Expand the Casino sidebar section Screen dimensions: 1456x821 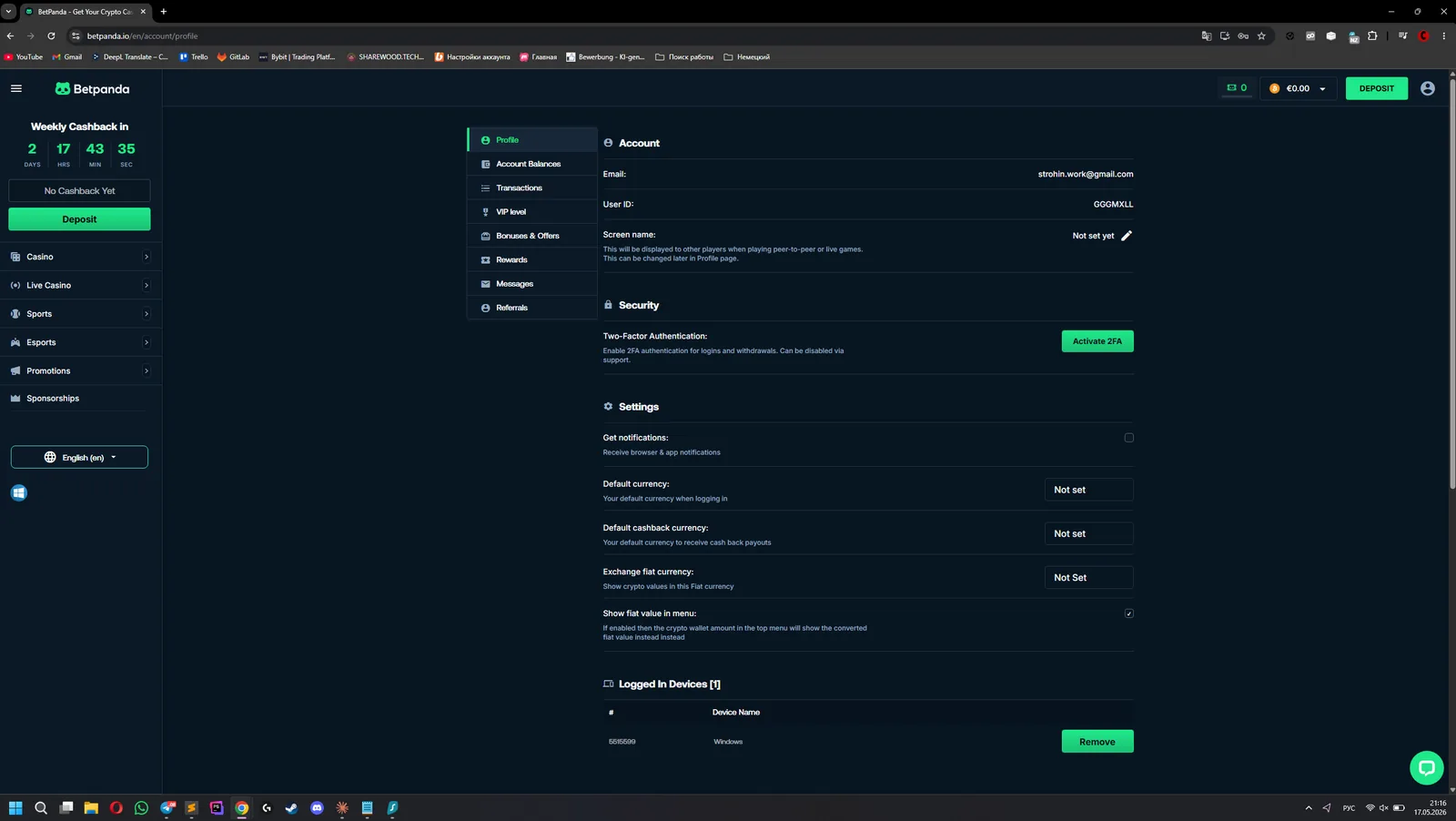point(81,257)
